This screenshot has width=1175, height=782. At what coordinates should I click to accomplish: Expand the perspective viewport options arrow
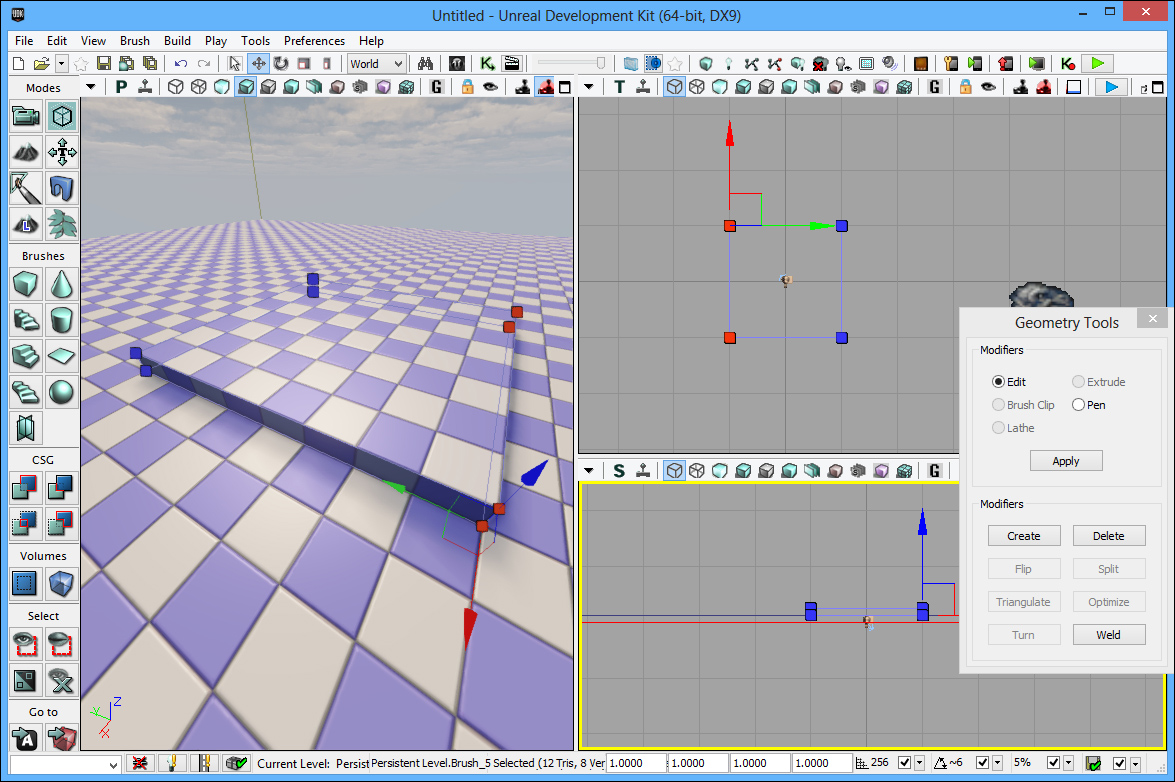click(x=91, y=87)
